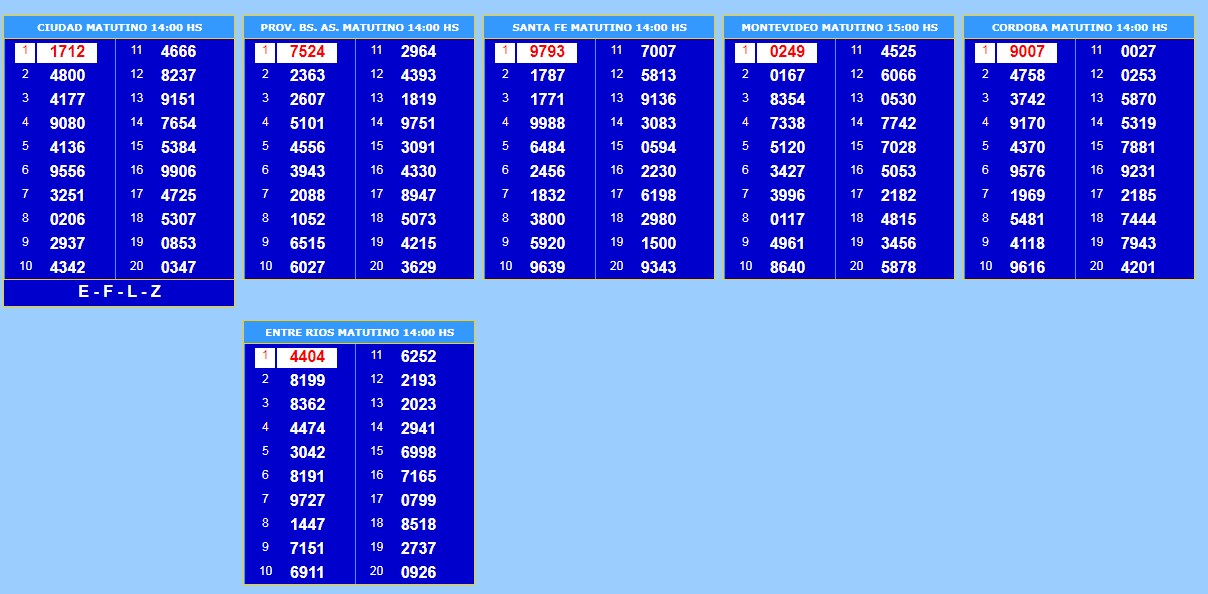
Task: Select number 6911 at Entre Rios position 10
Action: (307, 572)
